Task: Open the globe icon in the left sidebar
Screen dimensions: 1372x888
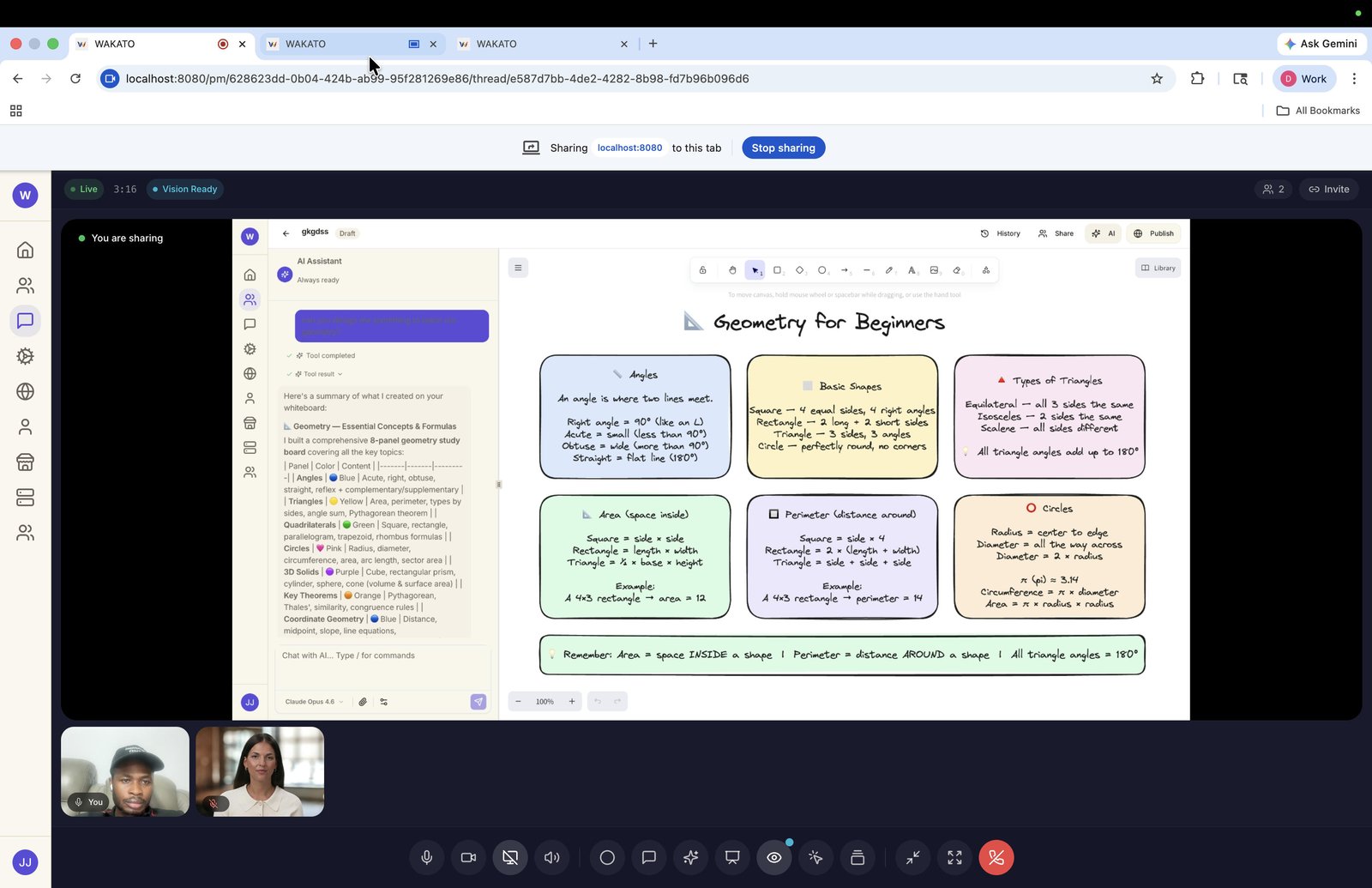Action: (x=25, y=391)
